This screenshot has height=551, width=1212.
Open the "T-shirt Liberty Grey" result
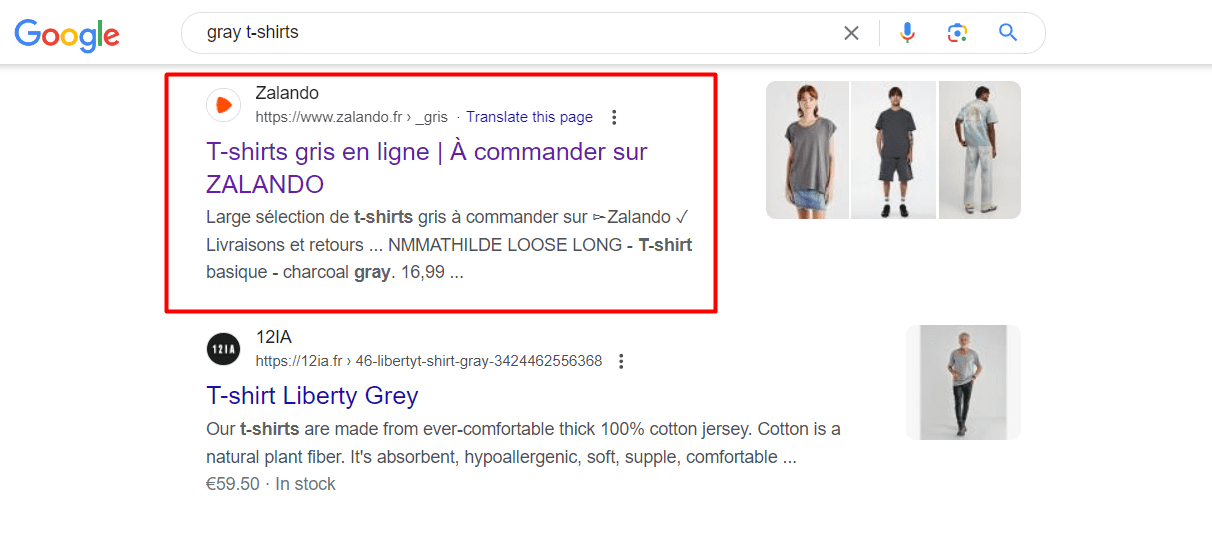pyautogui.click(x=312, y=395)
